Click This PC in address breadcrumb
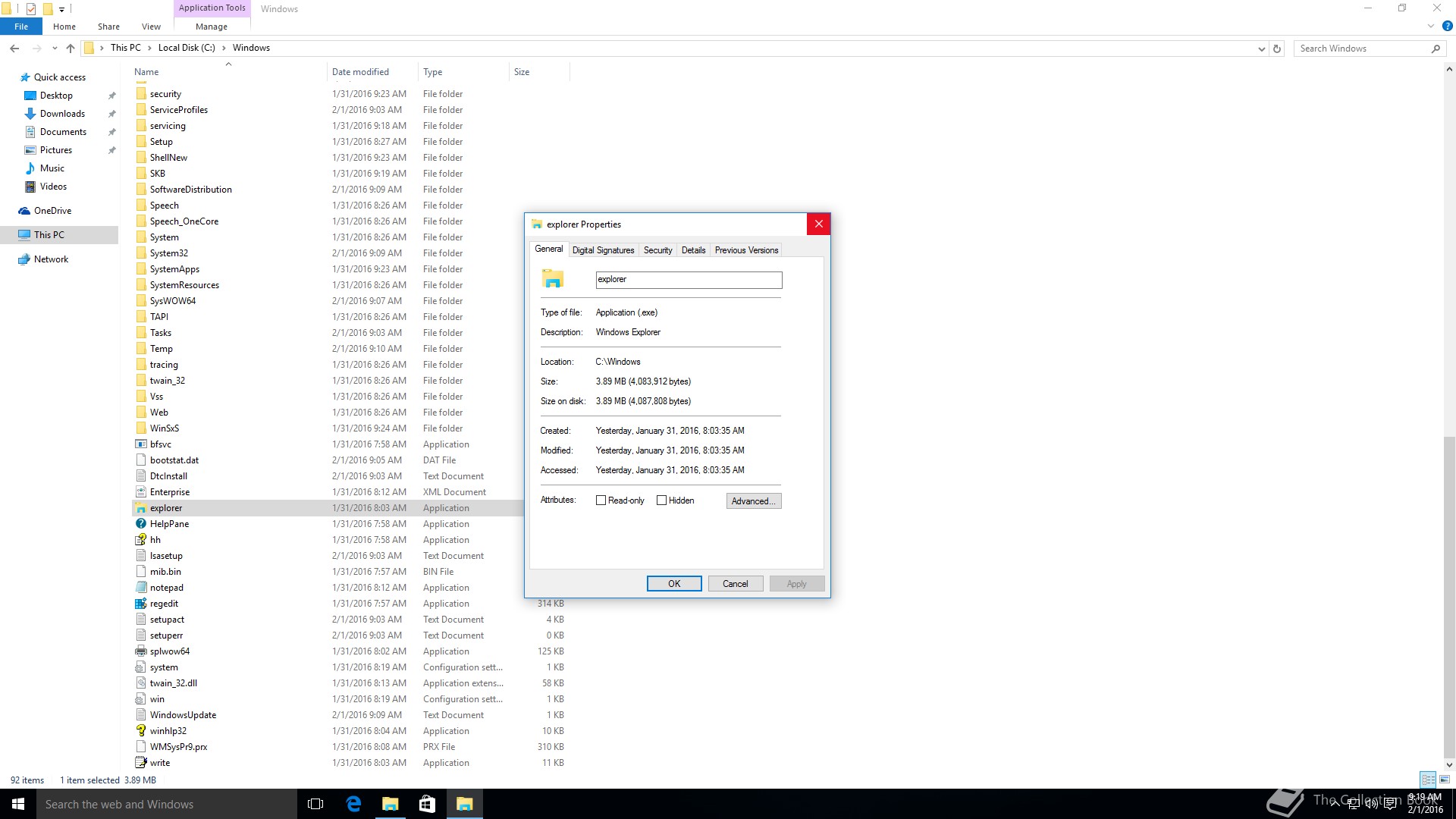Image resolution: width=1456 pixels, height=819 pixels. pos(125,48)
